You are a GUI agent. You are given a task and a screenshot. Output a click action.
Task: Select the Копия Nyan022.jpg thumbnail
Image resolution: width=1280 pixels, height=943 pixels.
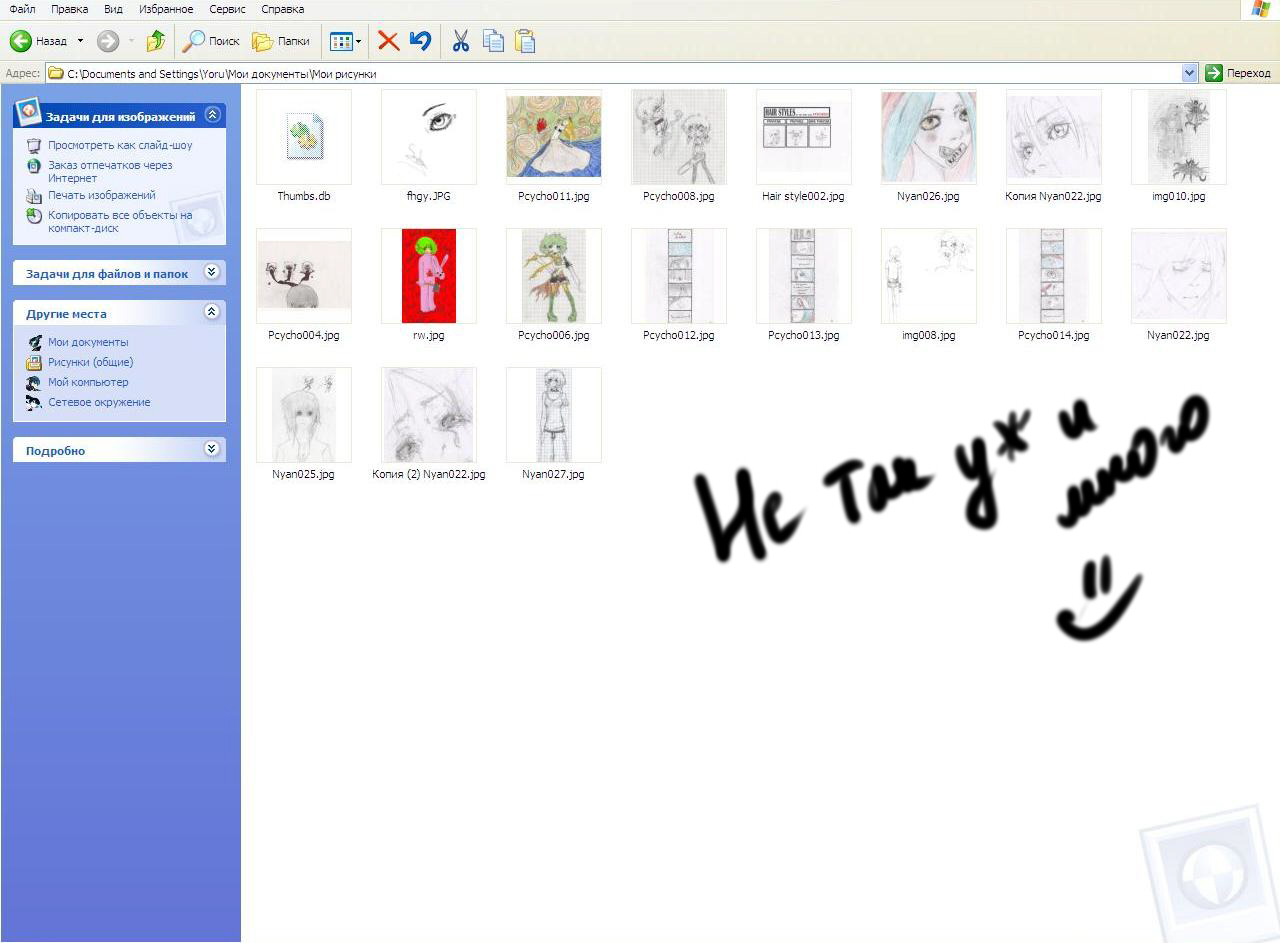pyautogui.click(x=1054, y=137)
